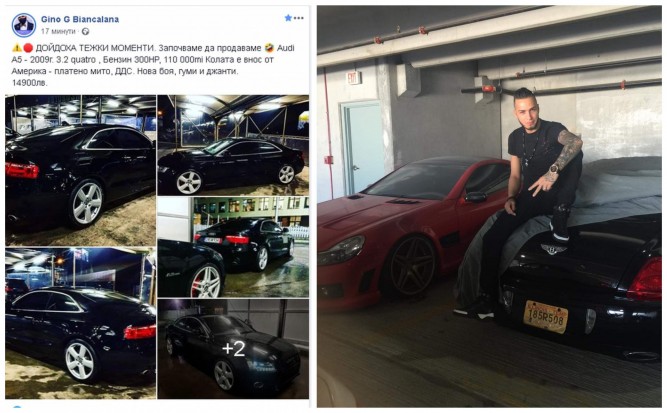The image size is (667, 413).
Task: Open Gino G Biancalana's profile avatar
Action: click(23, 25)
